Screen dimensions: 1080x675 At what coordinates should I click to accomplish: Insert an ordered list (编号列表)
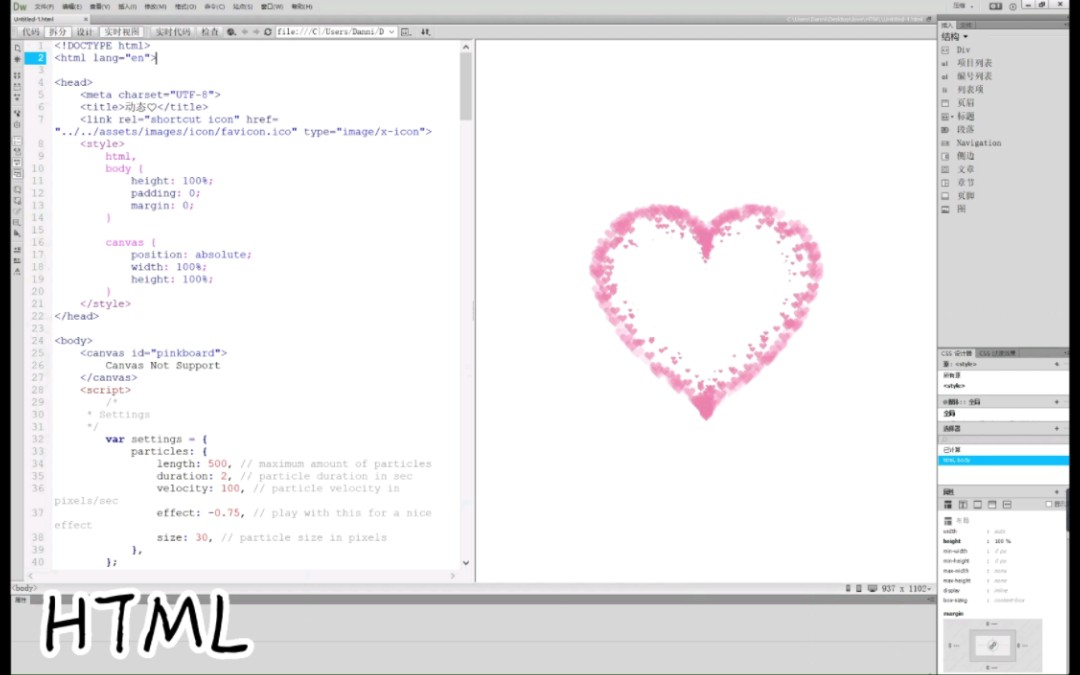[x=974, y=76]
